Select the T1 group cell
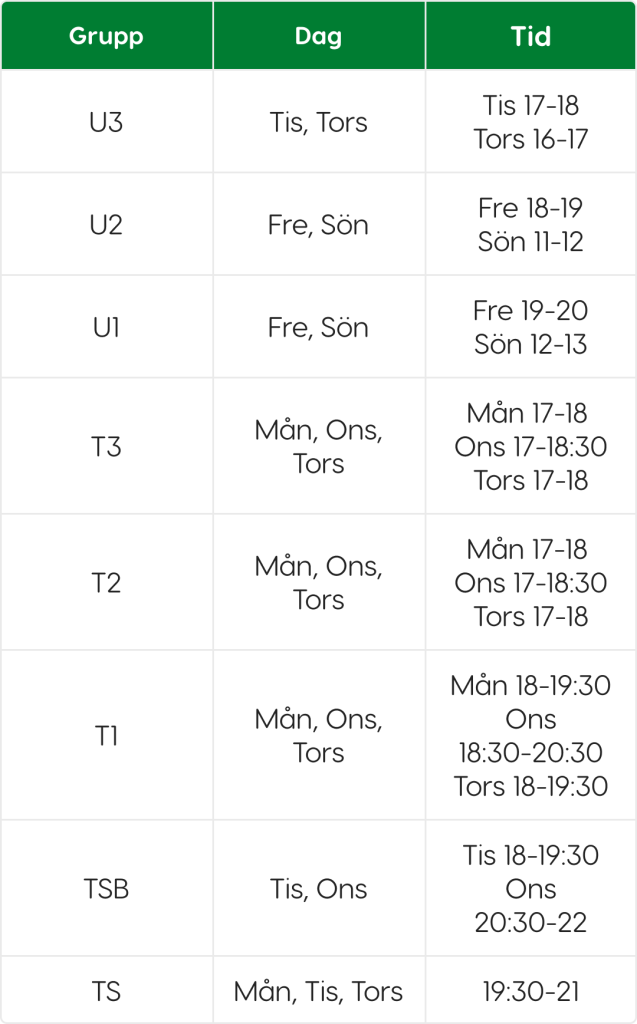The width and height of the screenshot is (637, 1024). pos(106,736)
